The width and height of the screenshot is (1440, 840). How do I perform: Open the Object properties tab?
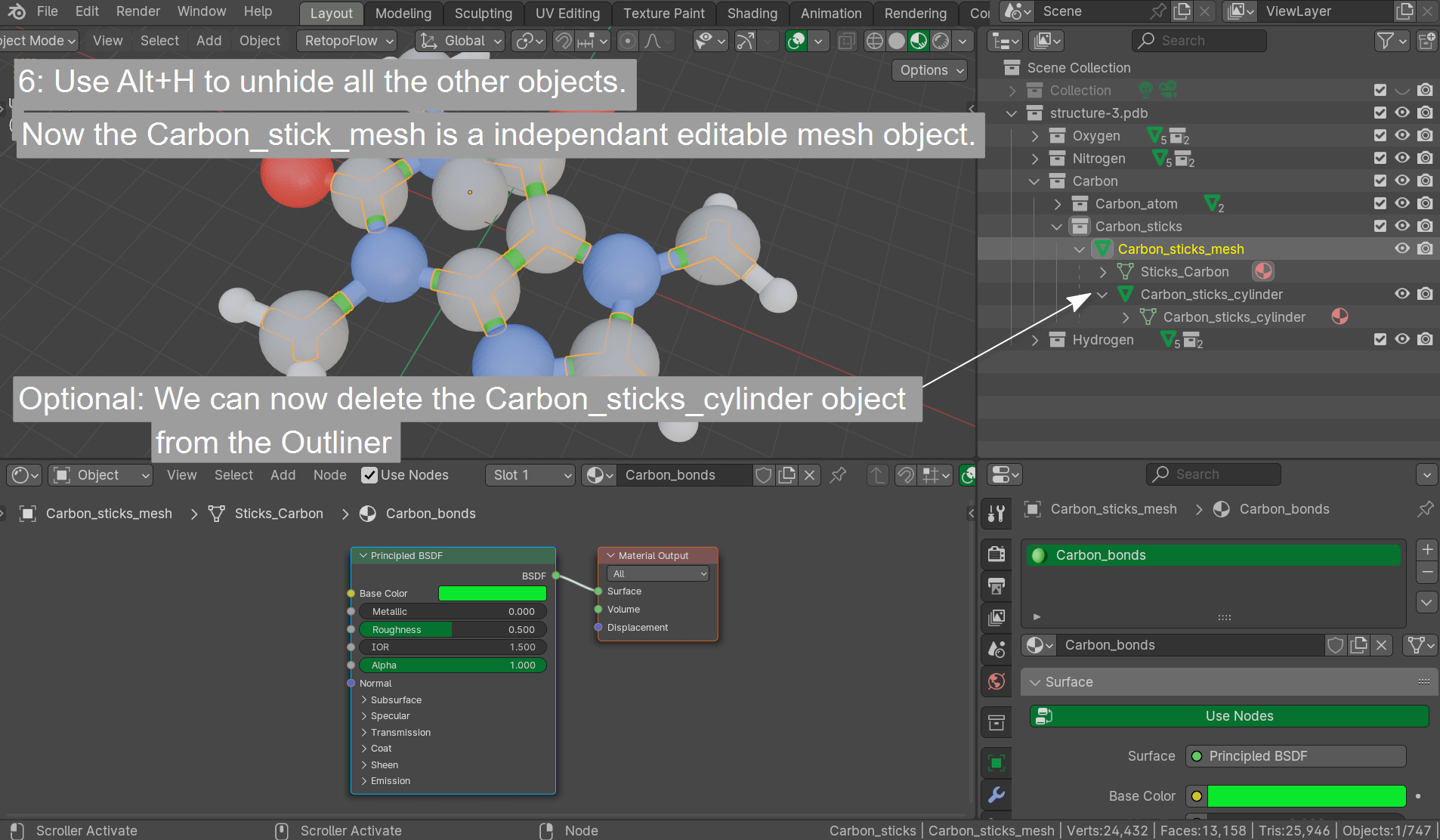pos(997,763)
